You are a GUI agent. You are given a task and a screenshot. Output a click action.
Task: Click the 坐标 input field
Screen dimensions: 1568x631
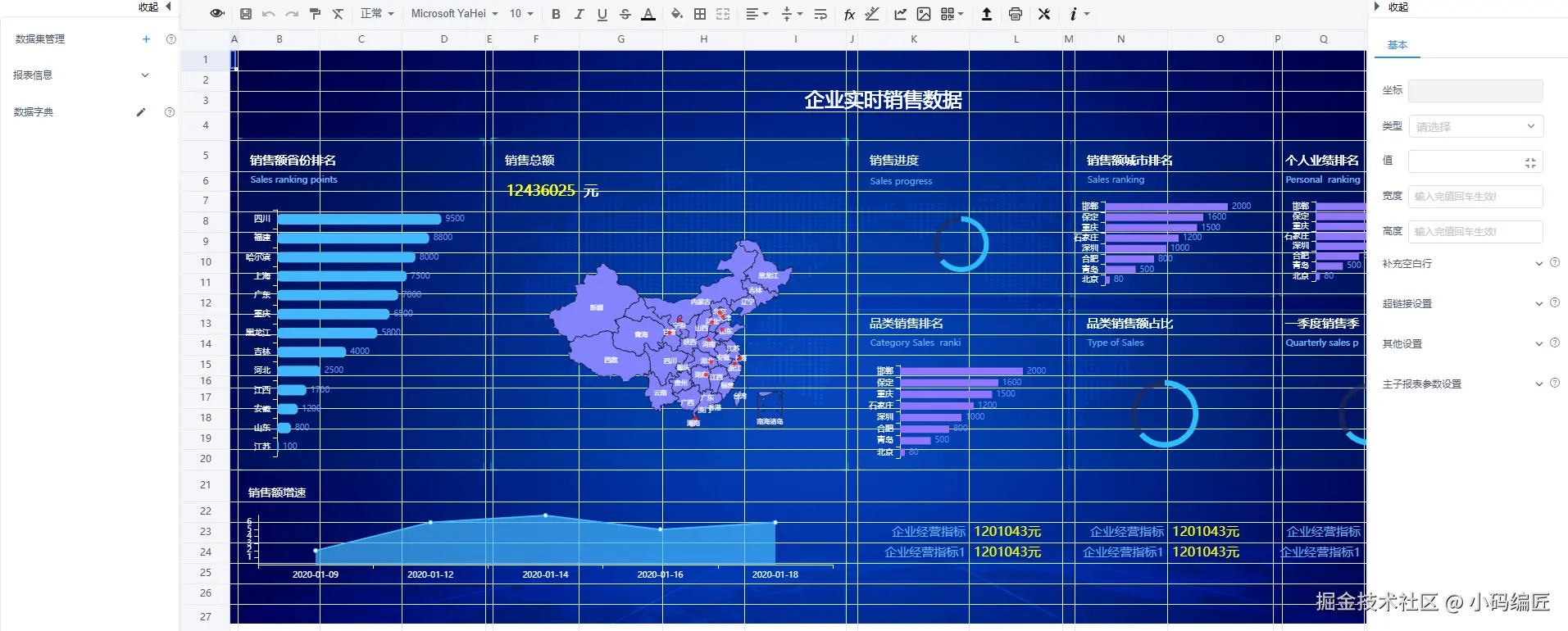pyautogui.click(x=1475, y=90)
